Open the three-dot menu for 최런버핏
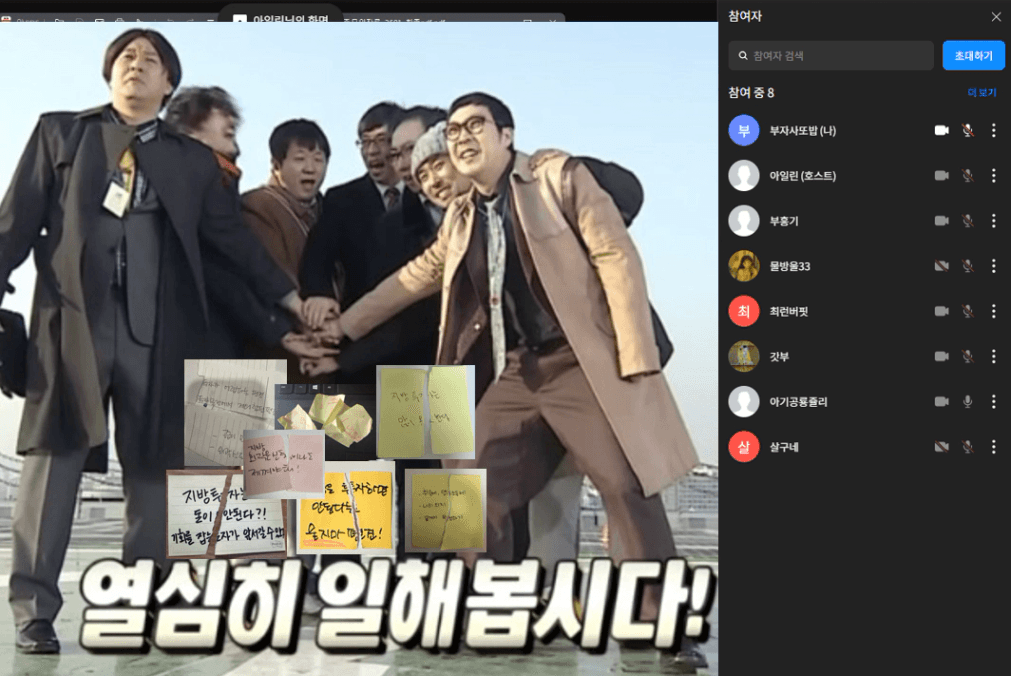 click(994, 311)
